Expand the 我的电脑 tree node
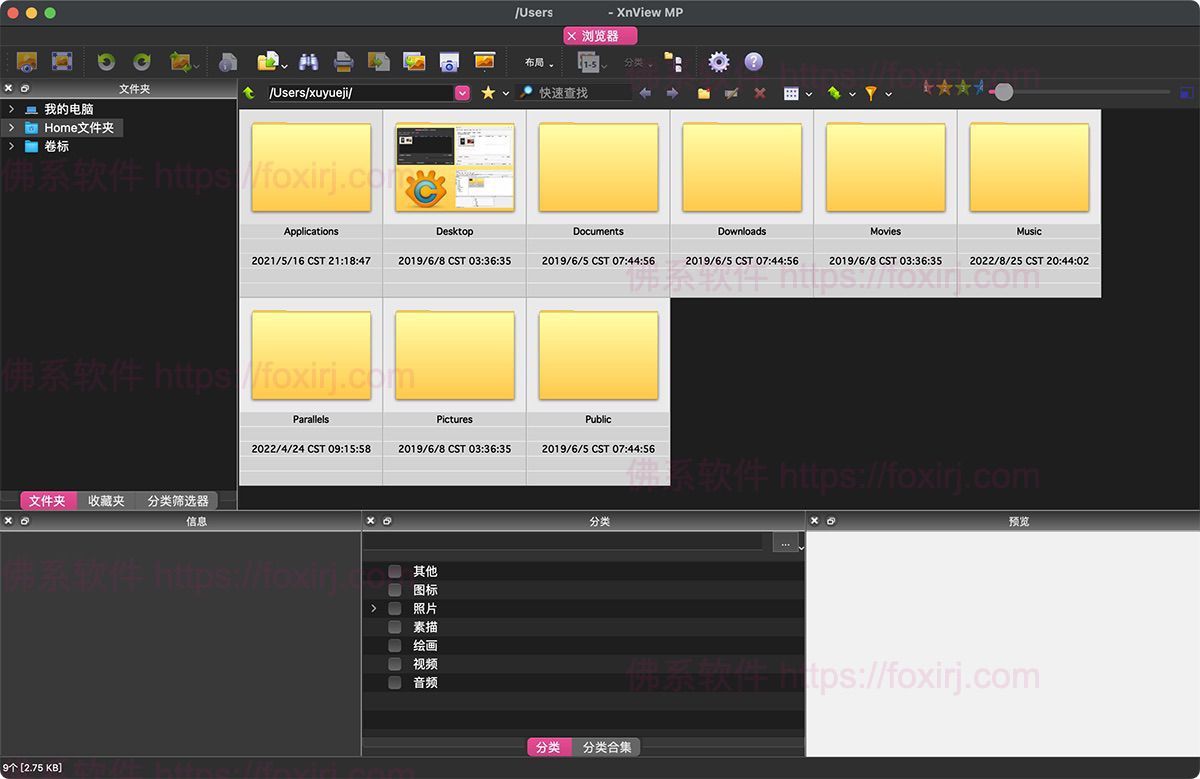The height and width of the screenshot is (779, 1200). click(11, 109)
